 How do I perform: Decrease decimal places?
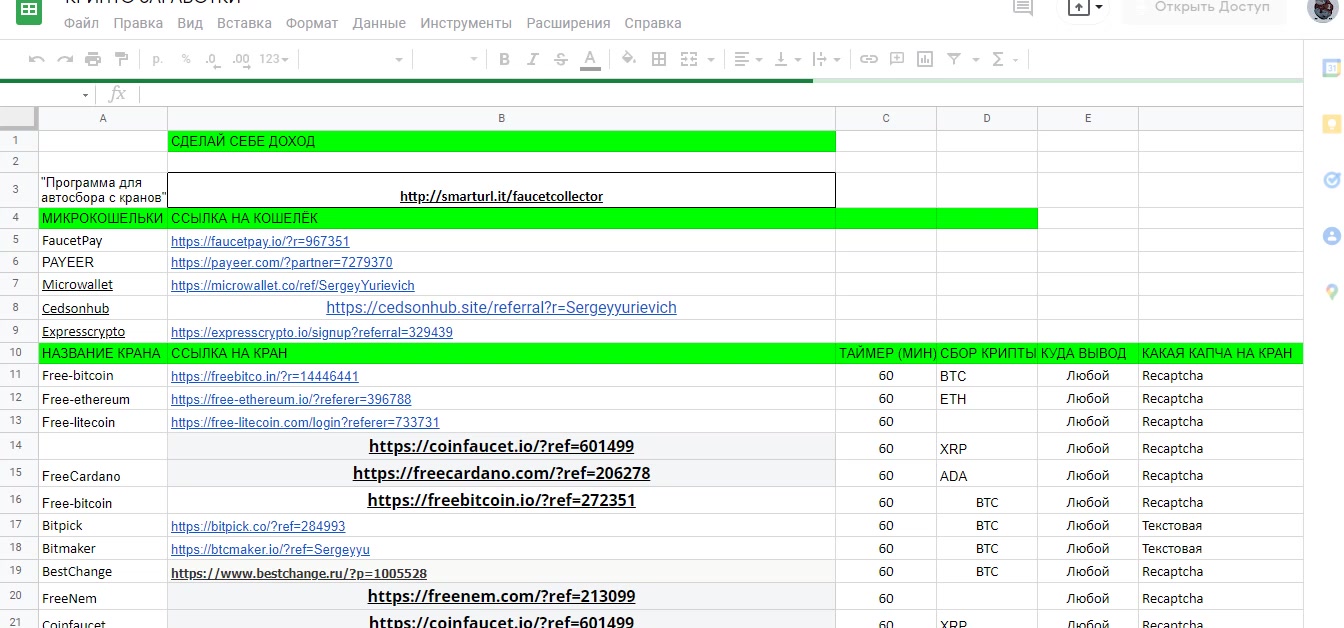coord(212,60)
